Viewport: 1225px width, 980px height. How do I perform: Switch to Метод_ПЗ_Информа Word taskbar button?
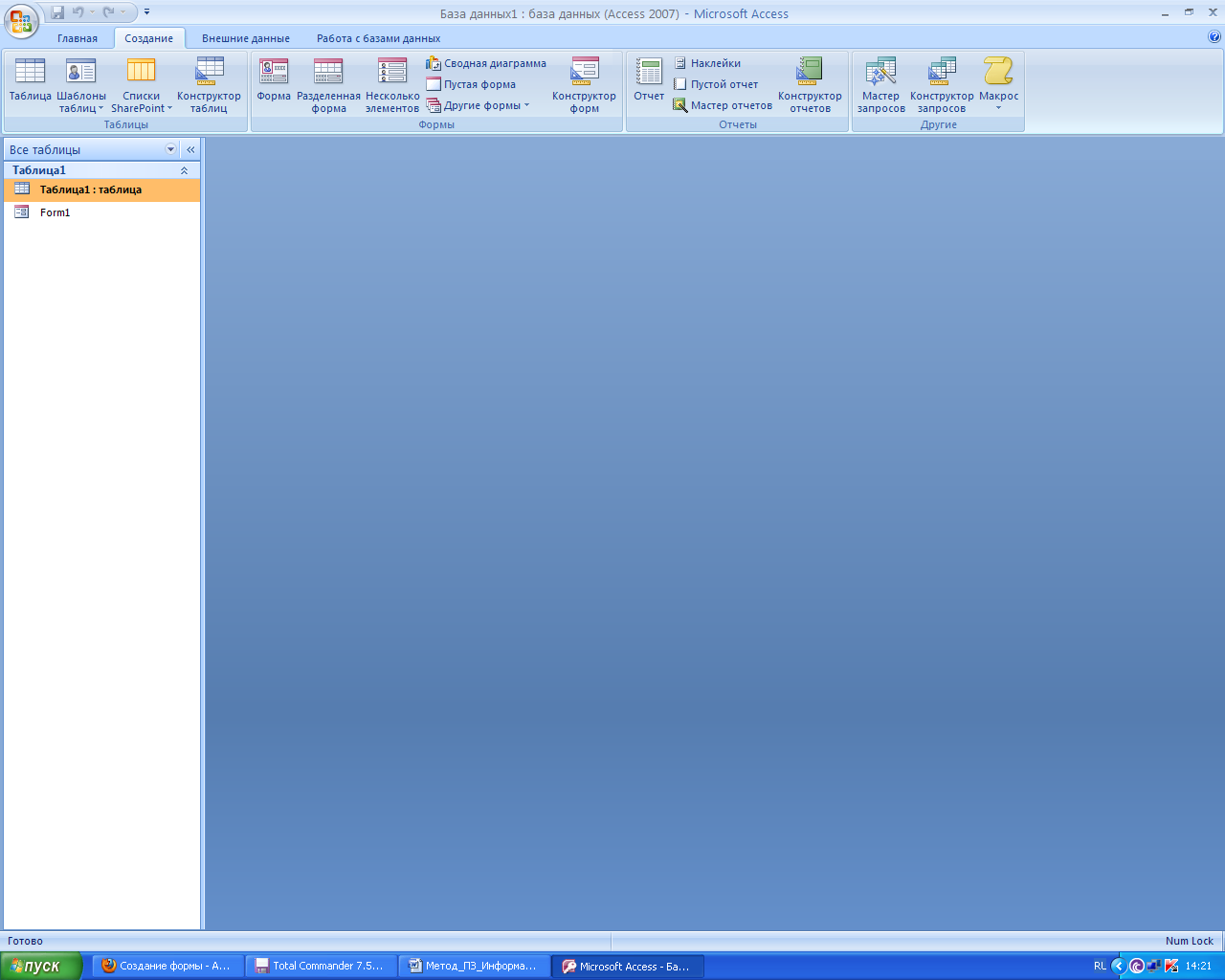click(x=474, y=967)
